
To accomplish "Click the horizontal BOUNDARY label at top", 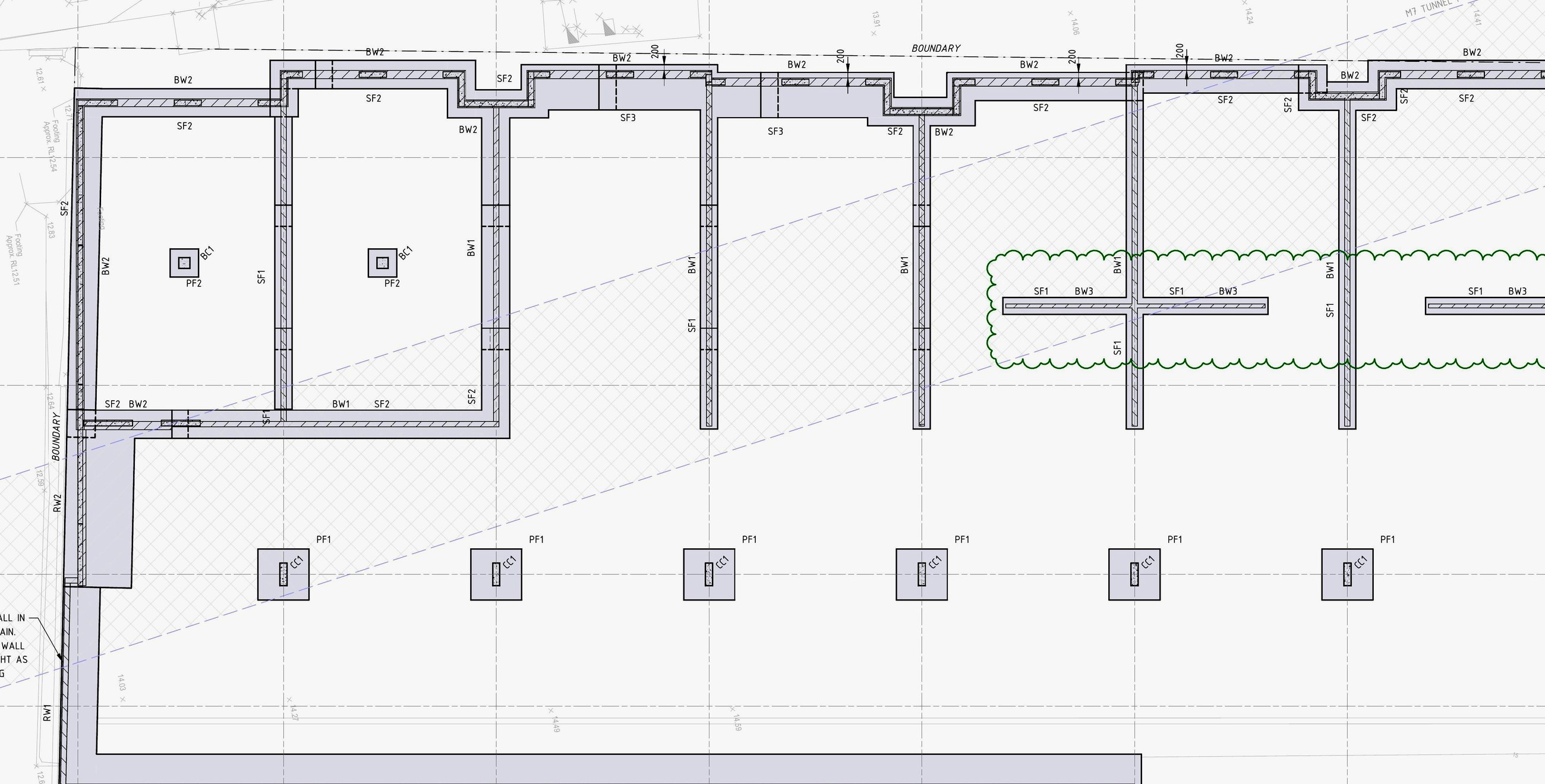I will tap(936, 48).
